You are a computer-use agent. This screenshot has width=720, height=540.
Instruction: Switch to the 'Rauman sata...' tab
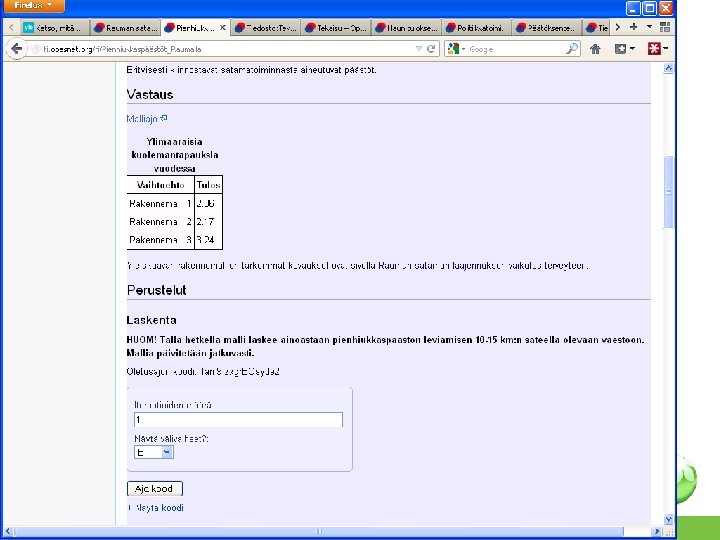click(125, 28)
